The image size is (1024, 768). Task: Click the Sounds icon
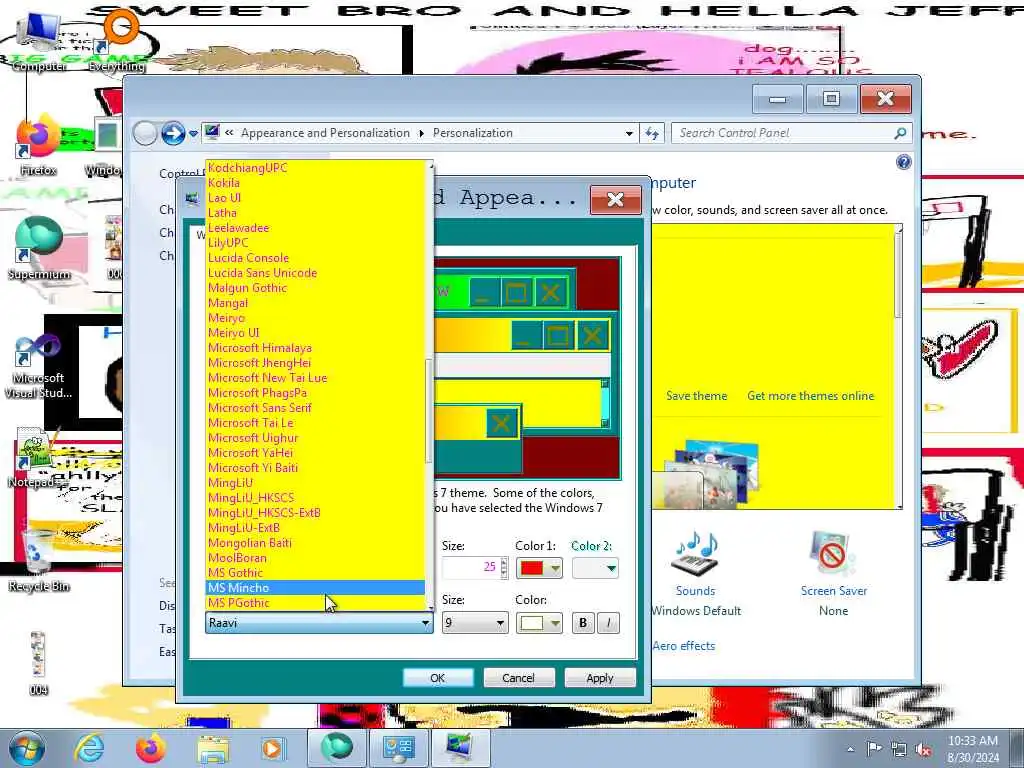[x=696, y=554]
